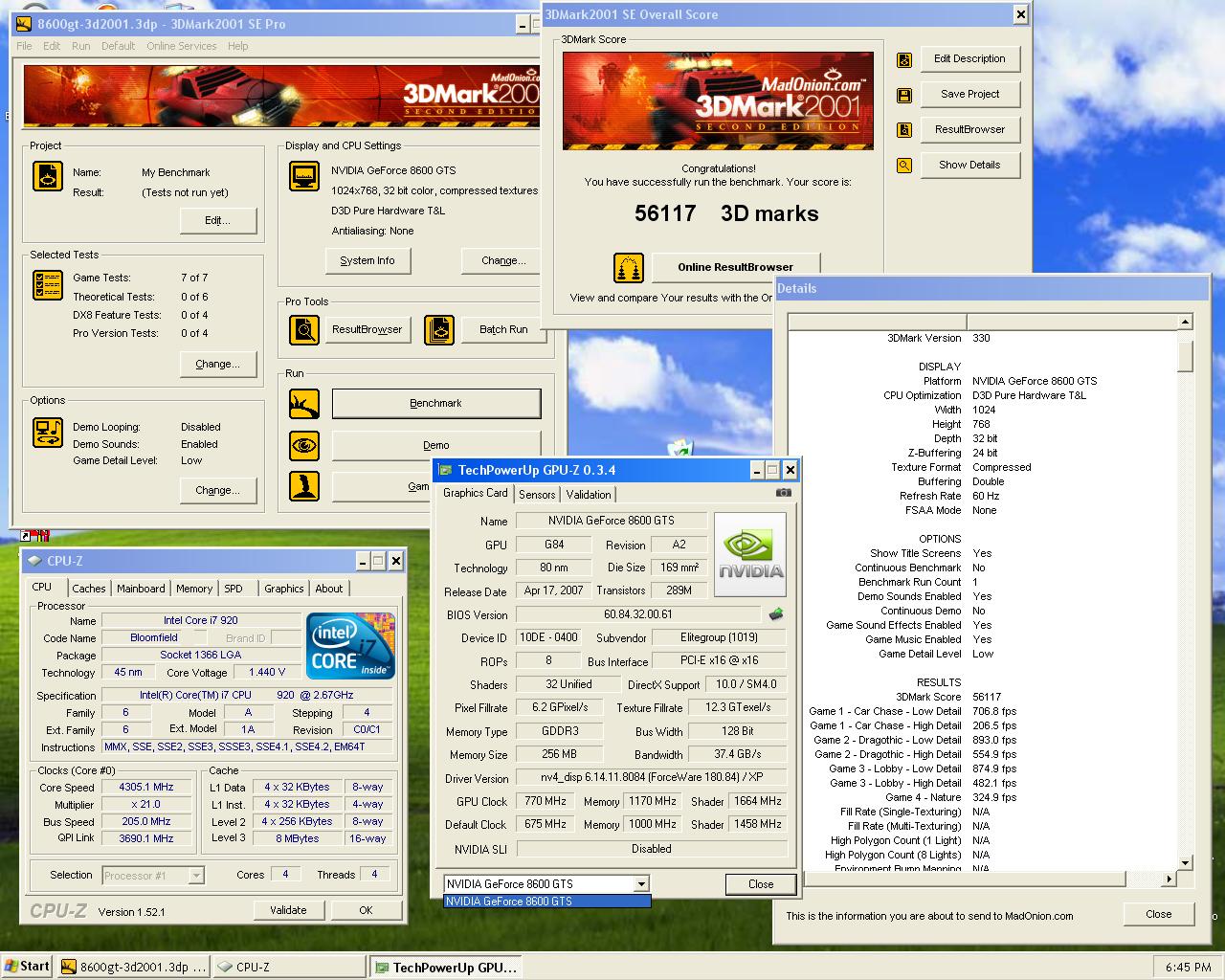
Task: Click the Batch Run icon in Pro Tools
Action: 439,330
